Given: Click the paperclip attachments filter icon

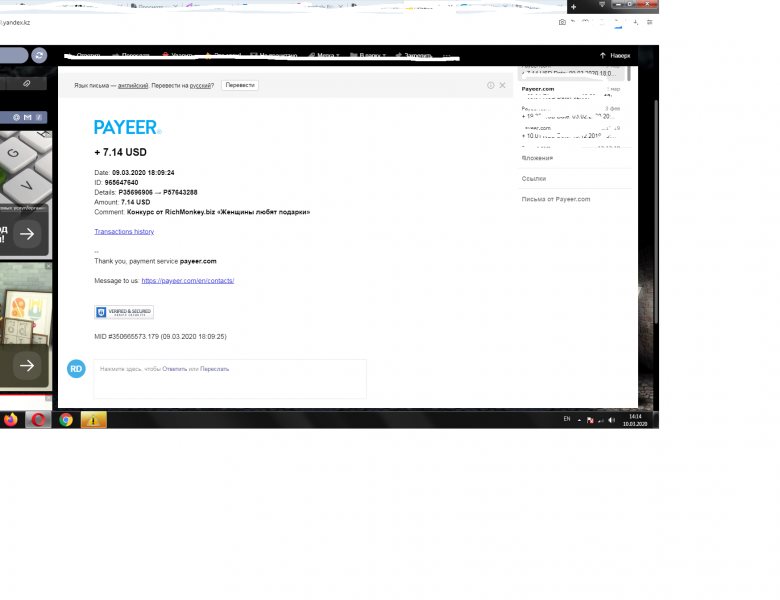Looking at the screenshot, I should pos(26,84).
